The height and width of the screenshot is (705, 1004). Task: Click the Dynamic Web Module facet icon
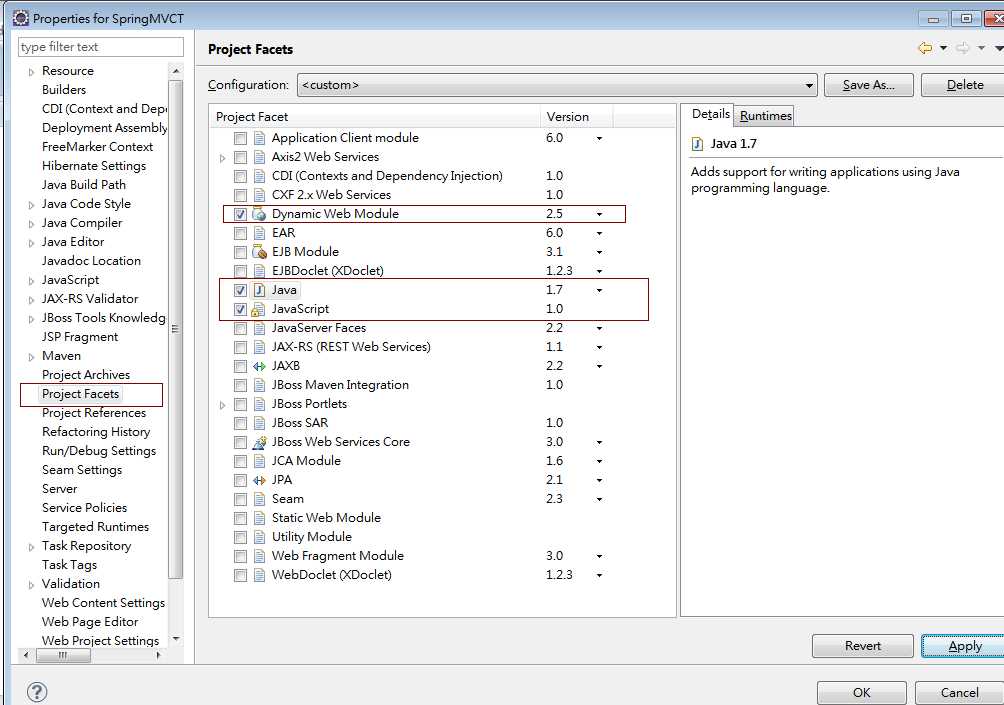(259, 214)
